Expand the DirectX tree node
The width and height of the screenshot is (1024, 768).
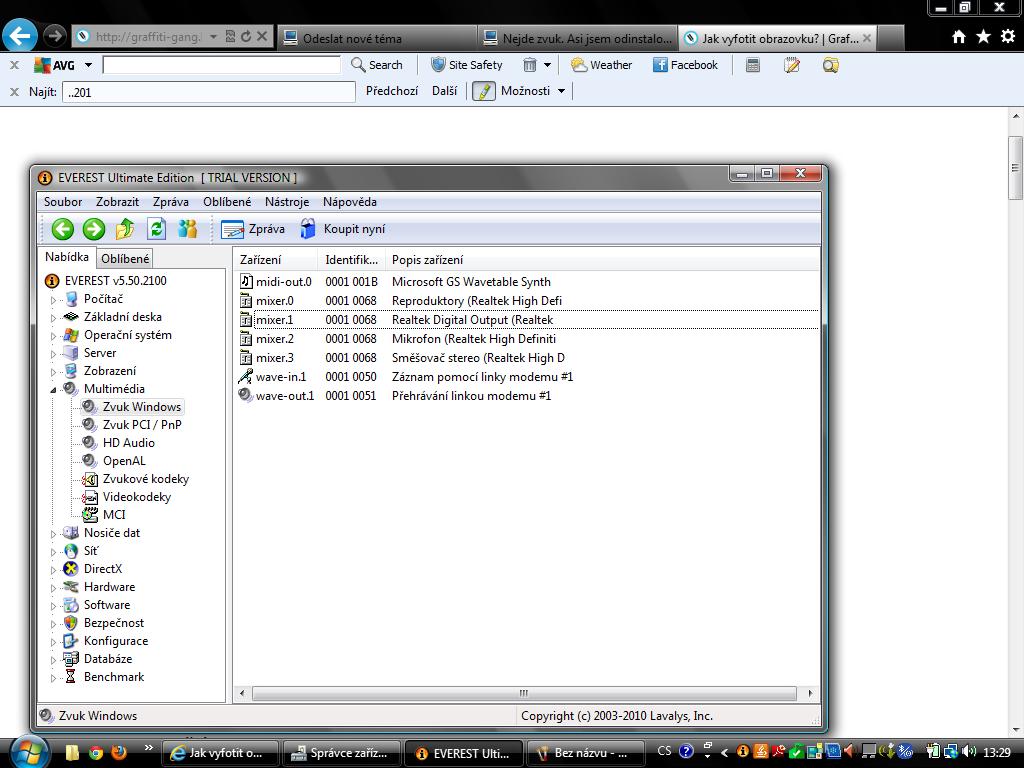click(54, 570)
